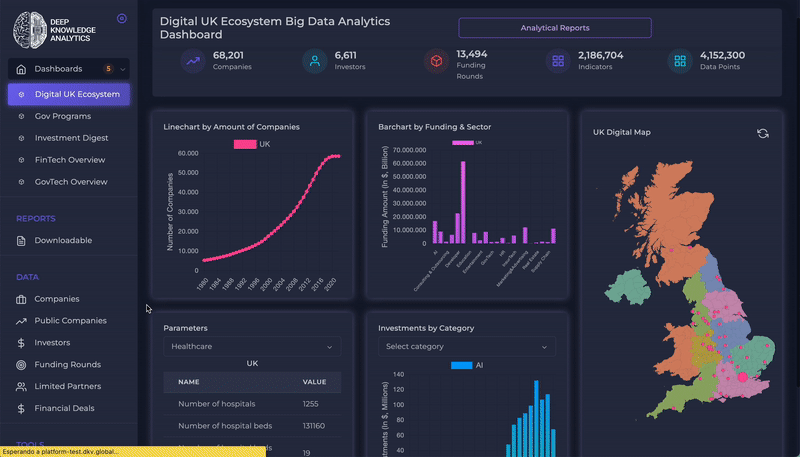
Task: Open Public Companies data page
Action: point(70,321)
